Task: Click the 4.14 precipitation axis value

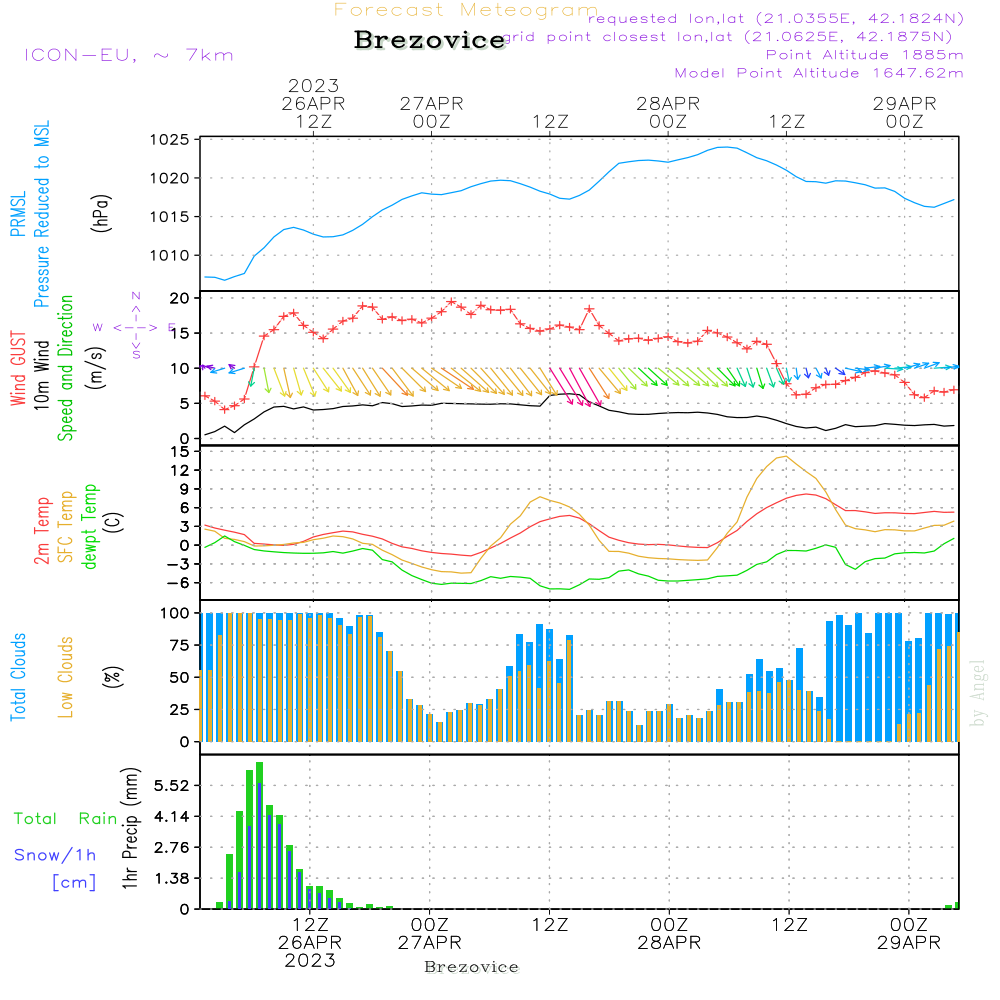Action: click(x=172, y=816)
